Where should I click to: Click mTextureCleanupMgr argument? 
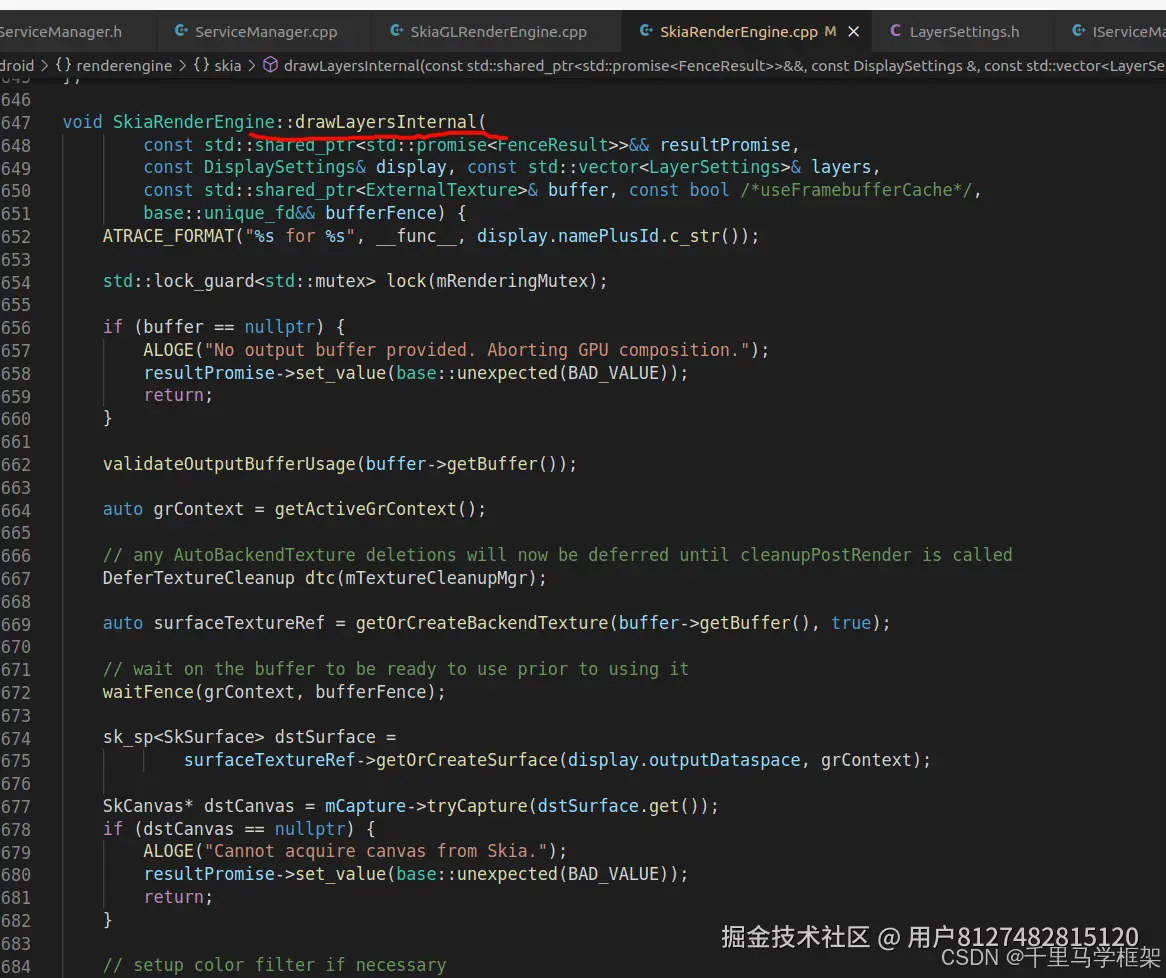pos(436,578)
